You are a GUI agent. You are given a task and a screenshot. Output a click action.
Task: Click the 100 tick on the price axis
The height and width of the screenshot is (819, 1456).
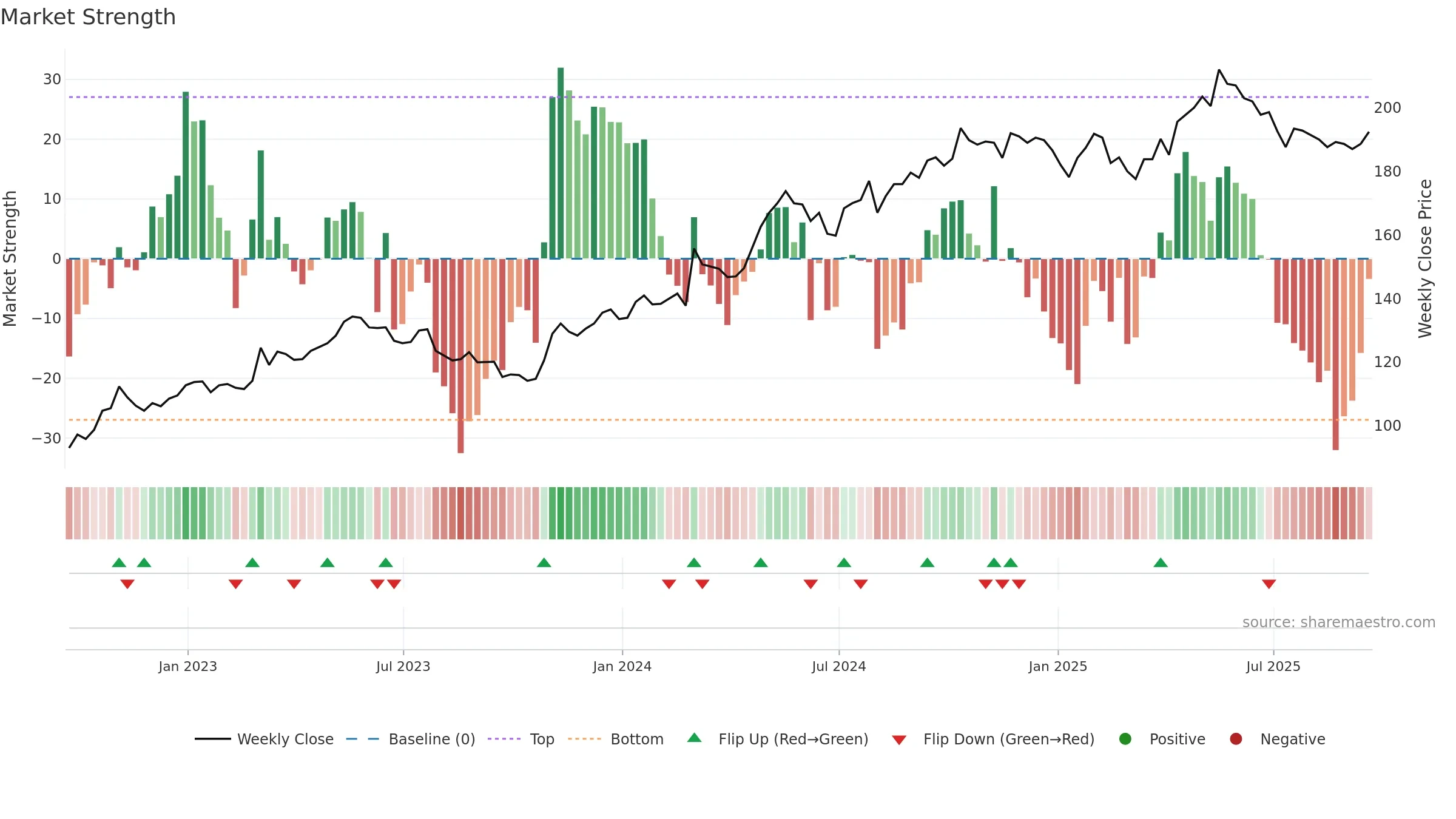coord(1387,426)
